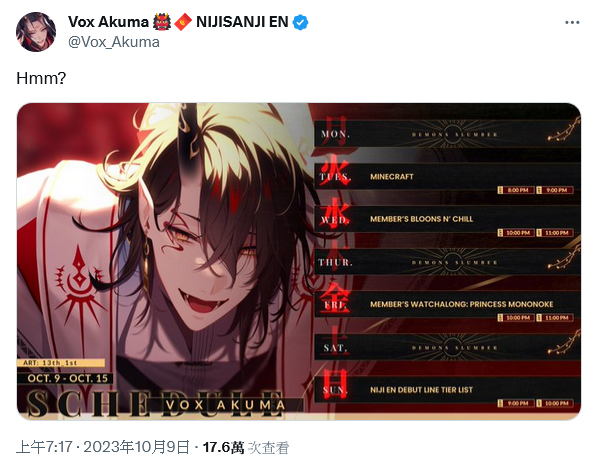The height and width of the screenshot is (473, 598).
Task: Click the OCT. 9 - OCT. 15 date label
Action: click(x=68, y=378)
